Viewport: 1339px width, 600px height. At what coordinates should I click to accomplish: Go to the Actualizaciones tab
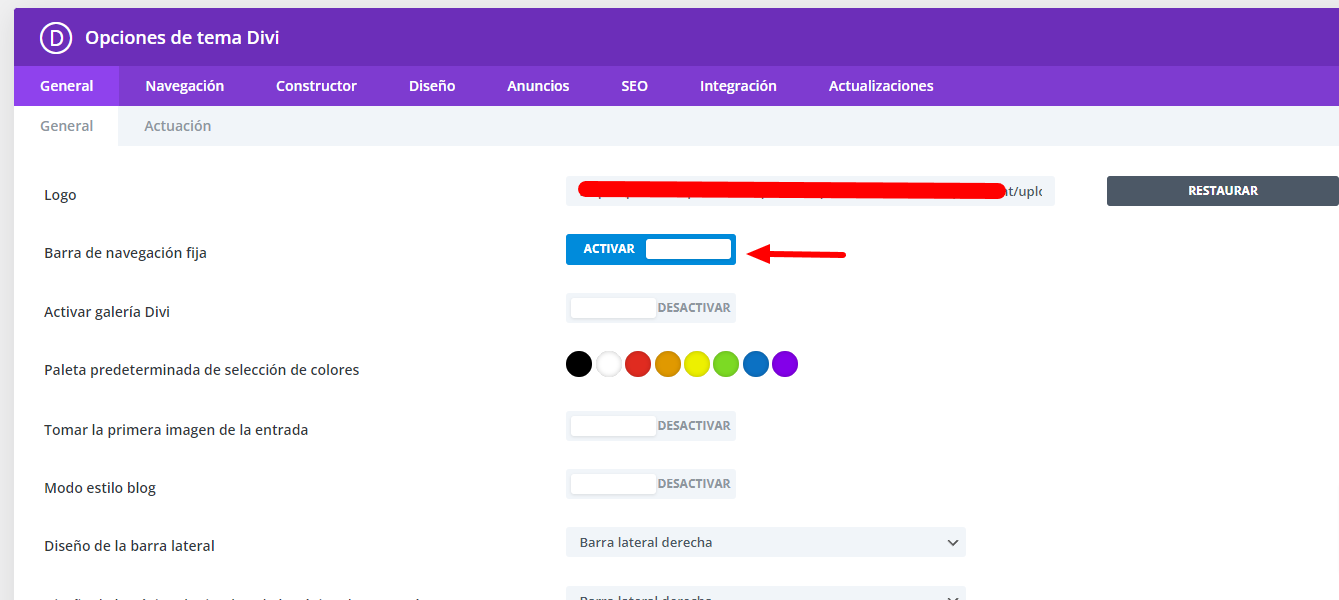click(881, 86)
